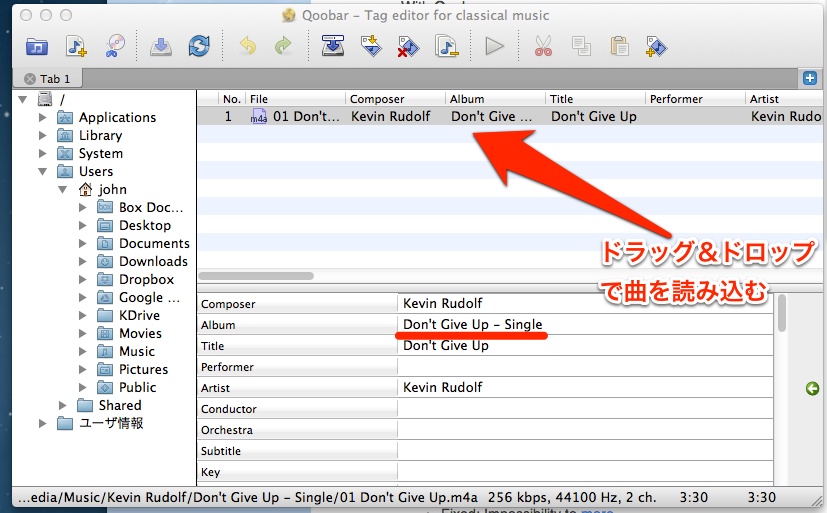Image resolution: width=827 pixels, height=513 pixels.
Task: Click the fill tags tray icon
Action: click(x=333, y=46)
